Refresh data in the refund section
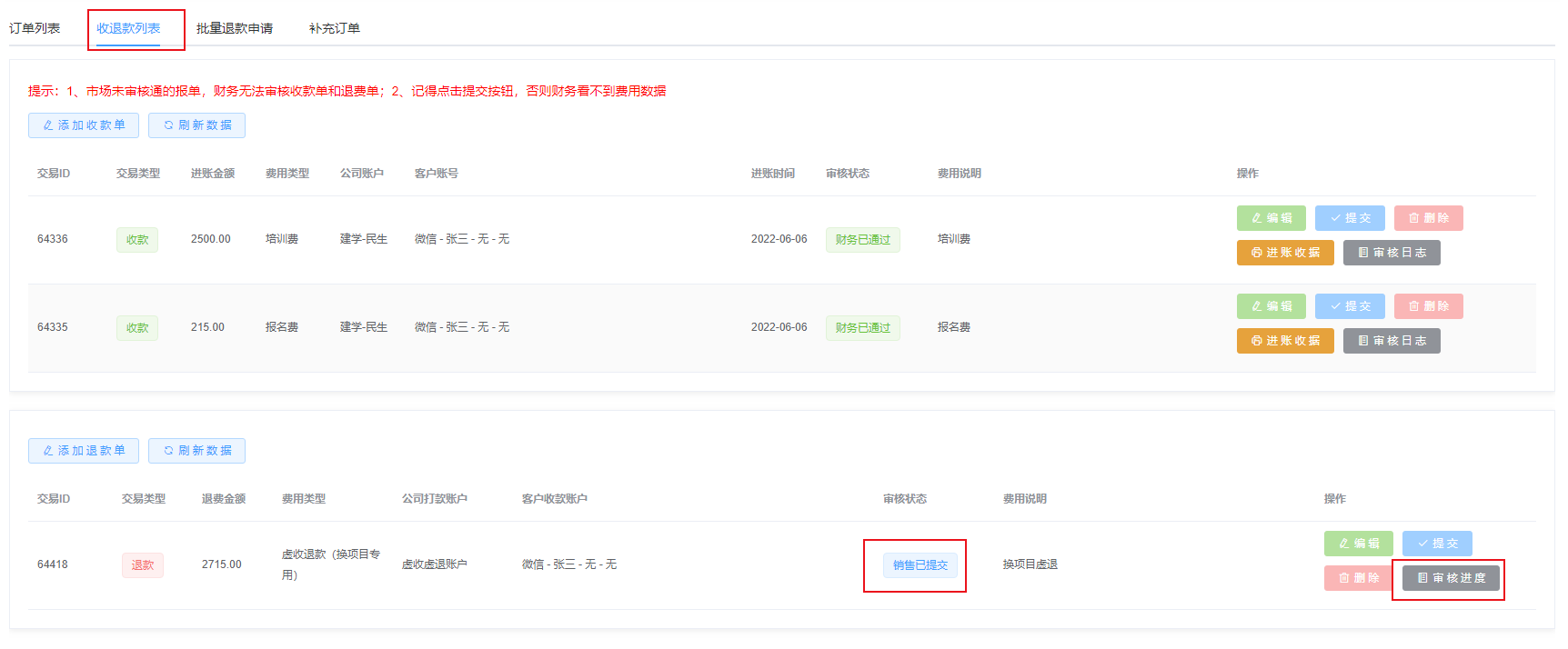 (x=196, y=451)
